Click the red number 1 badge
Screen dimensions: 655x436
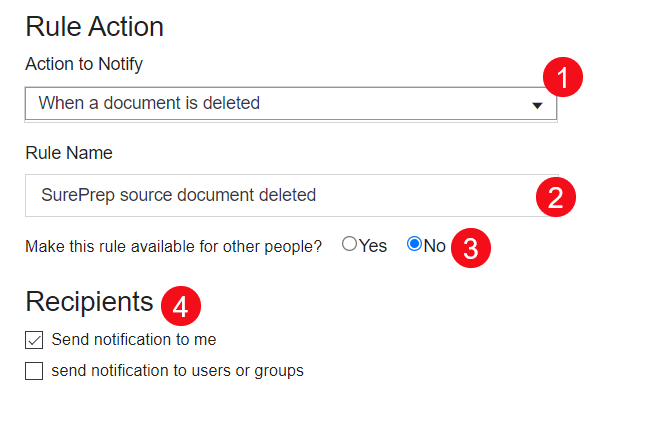(562, 78)
